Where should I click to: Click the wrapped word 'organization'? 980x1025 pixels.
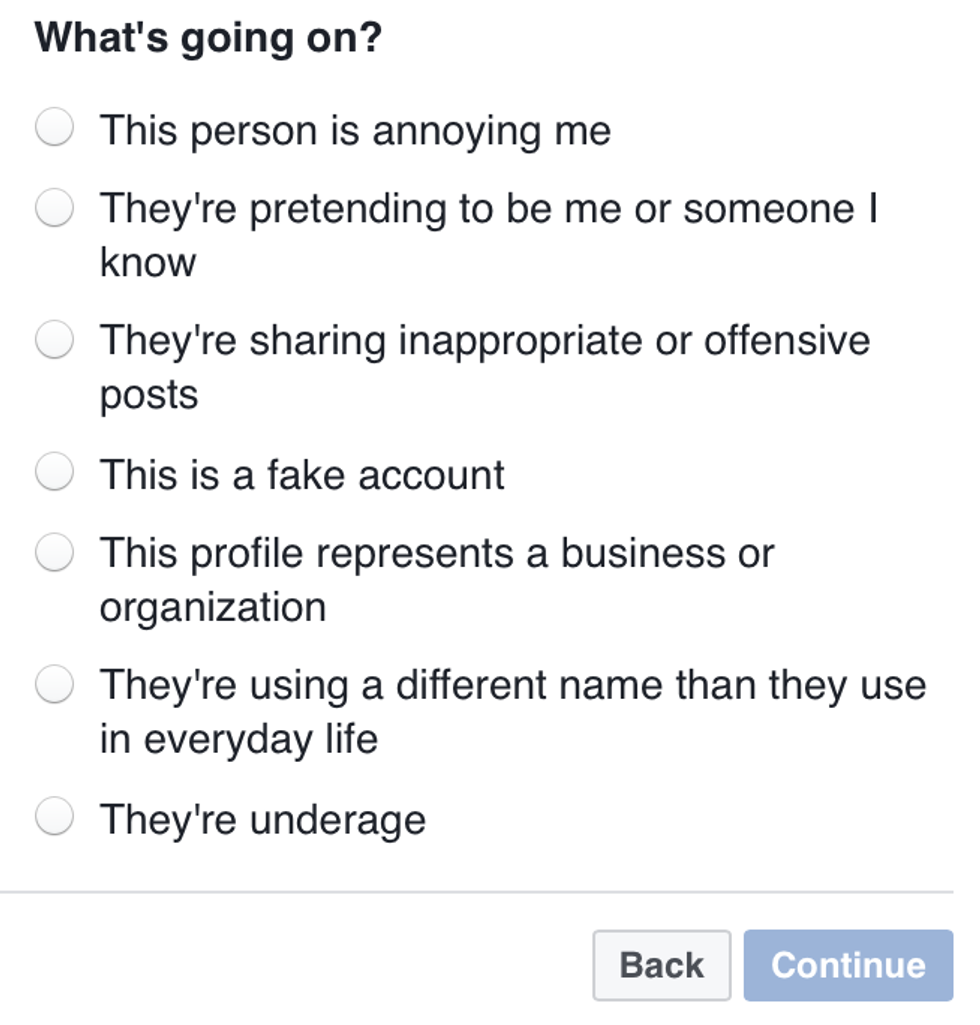[213, 608]
